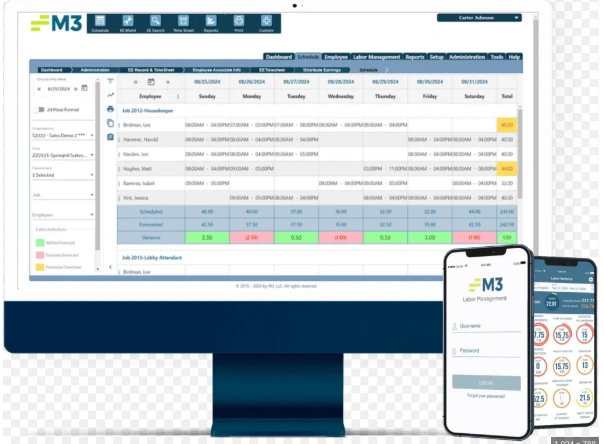This screenshot has height=444, width=604.
Task: Go to previous pay week arrow
Action: click(x=39, y=89)
